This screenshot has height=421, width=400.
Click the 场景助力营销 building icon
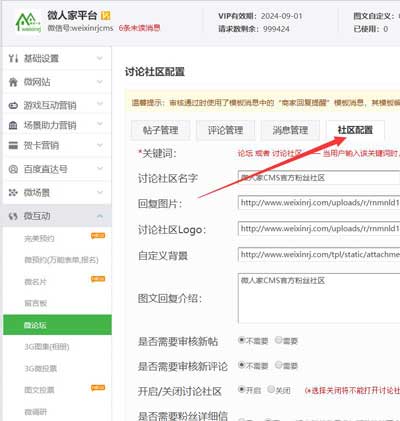point(13,125)
